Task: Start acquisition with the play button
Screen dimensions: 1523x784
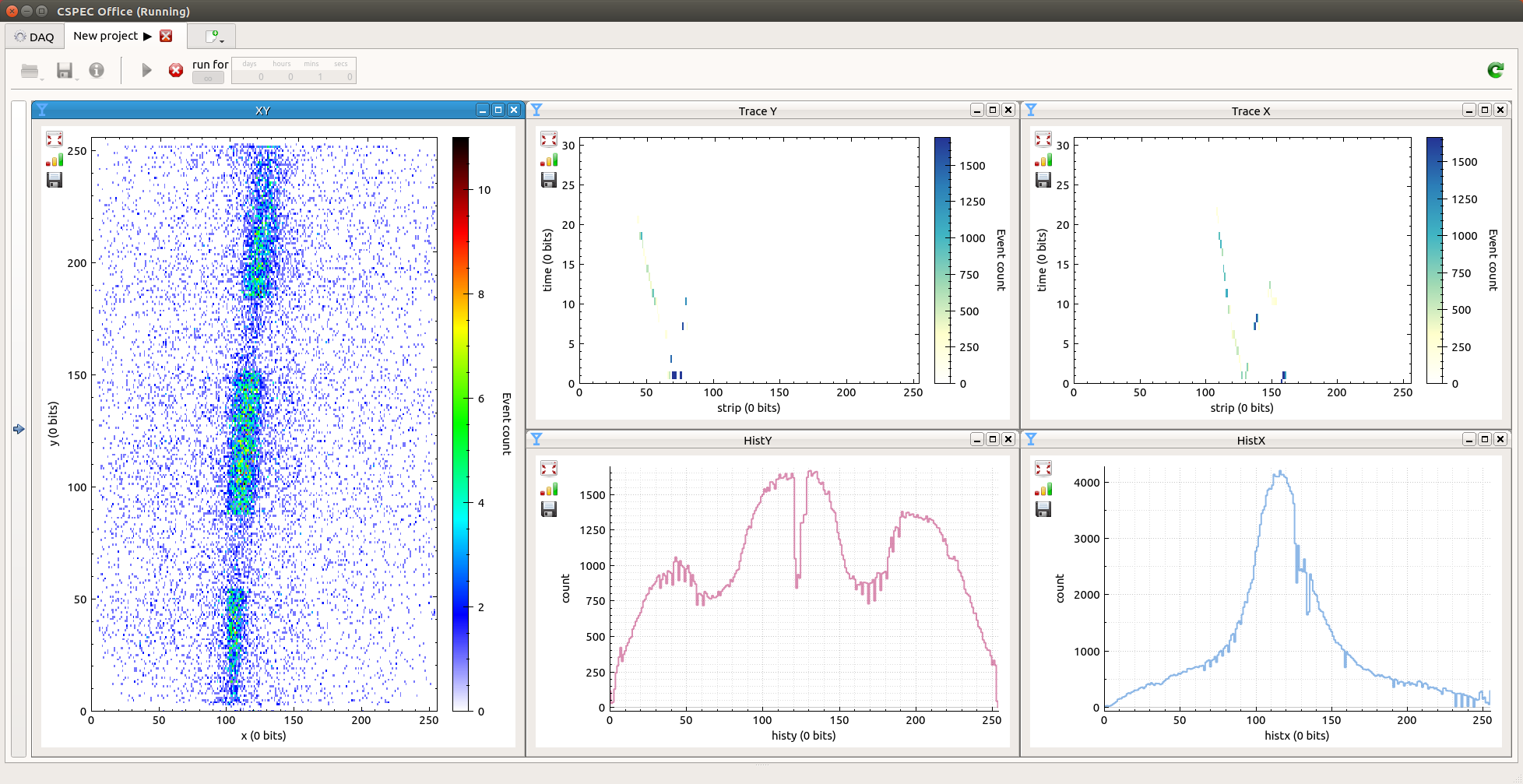Action: click(x=146, y=70)
